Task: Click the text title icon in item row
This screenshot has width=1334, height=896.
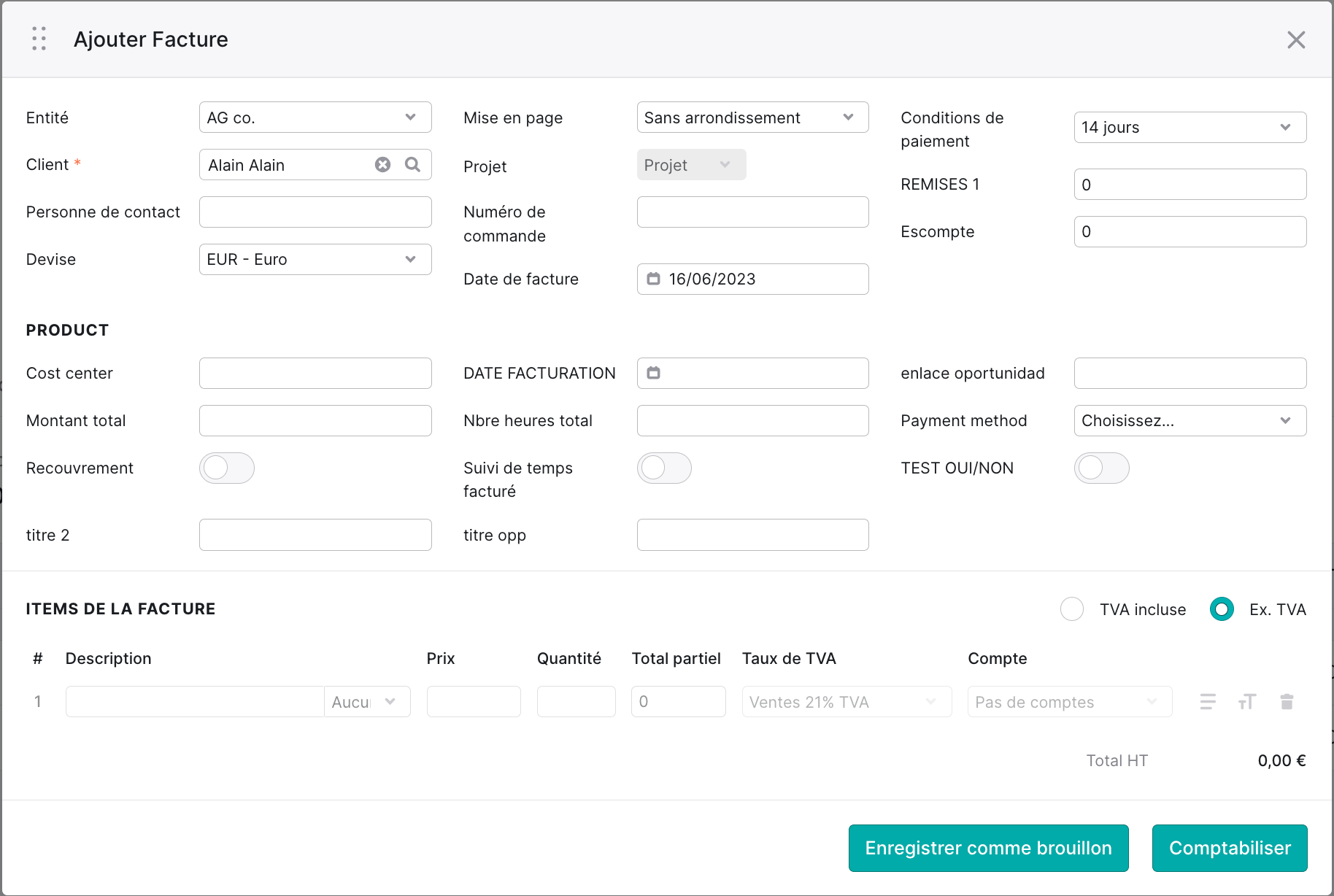Action: tap(1247, 702)
